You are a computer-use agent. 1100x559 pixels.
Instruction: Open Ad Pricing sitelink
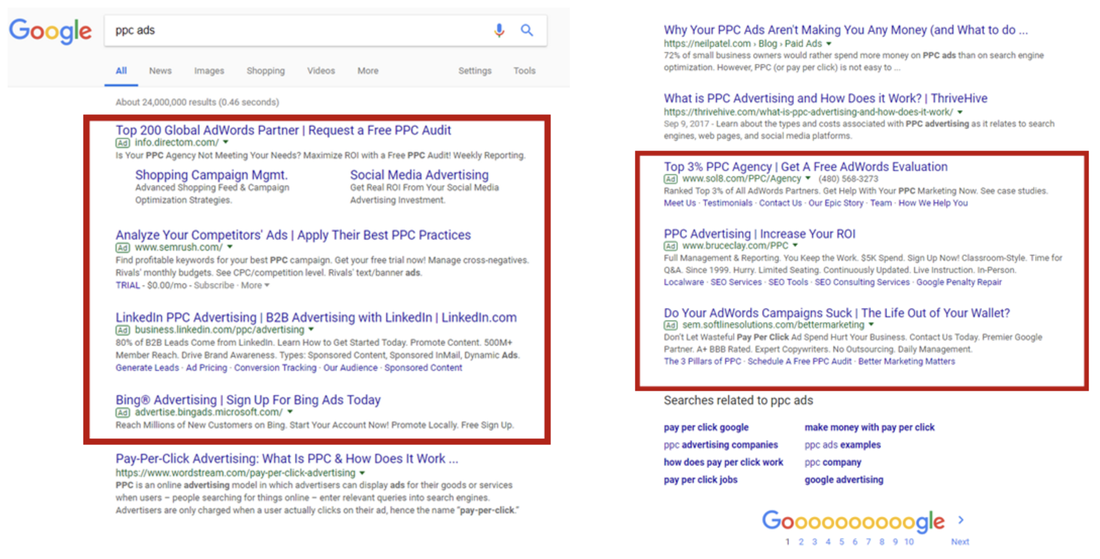(x=207, y=368)
